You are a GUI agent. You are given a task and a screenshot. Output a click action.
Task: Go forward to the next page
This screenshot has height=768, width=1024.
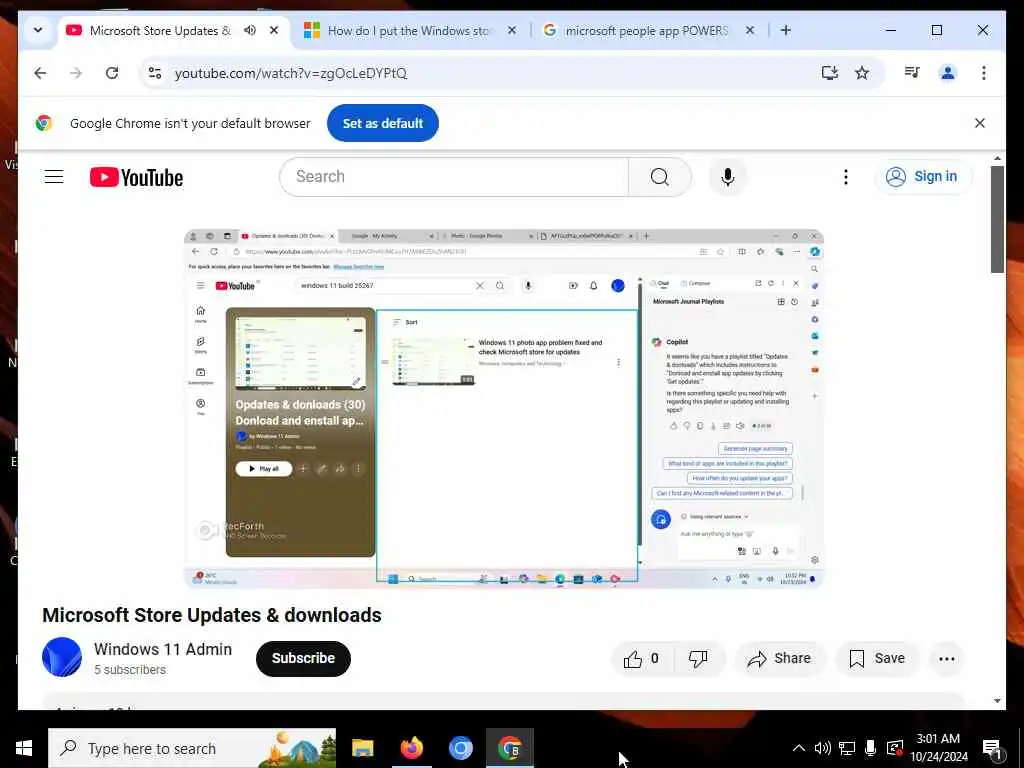pyautogui.click(x=76, y=73)
